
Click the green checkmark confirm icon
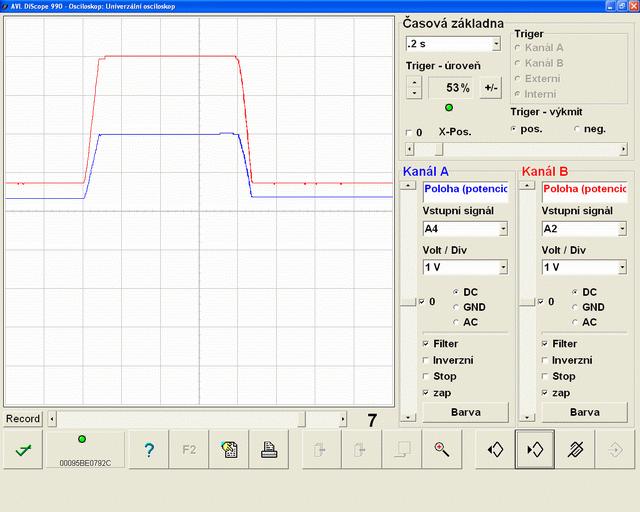[22, 450]
